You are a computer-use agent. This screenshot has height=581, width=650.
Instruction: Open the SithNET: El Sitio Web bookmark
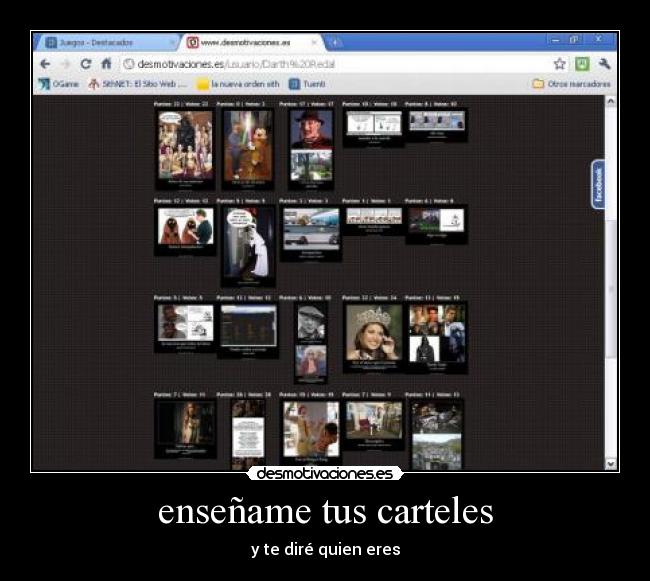click(x=138, y=84)
